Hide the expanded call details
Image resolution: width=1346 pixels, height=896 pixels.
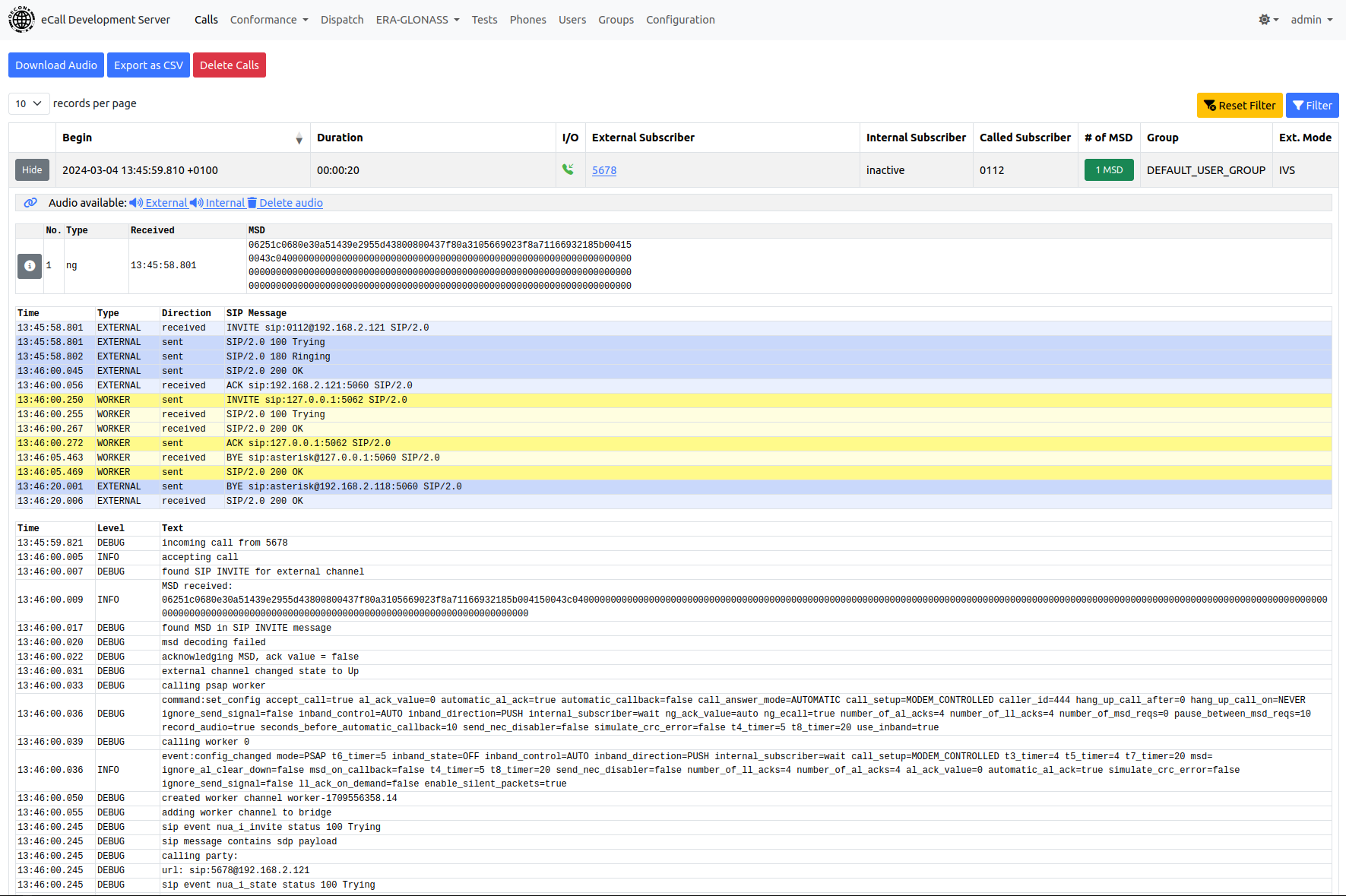[x=32, y=169]
